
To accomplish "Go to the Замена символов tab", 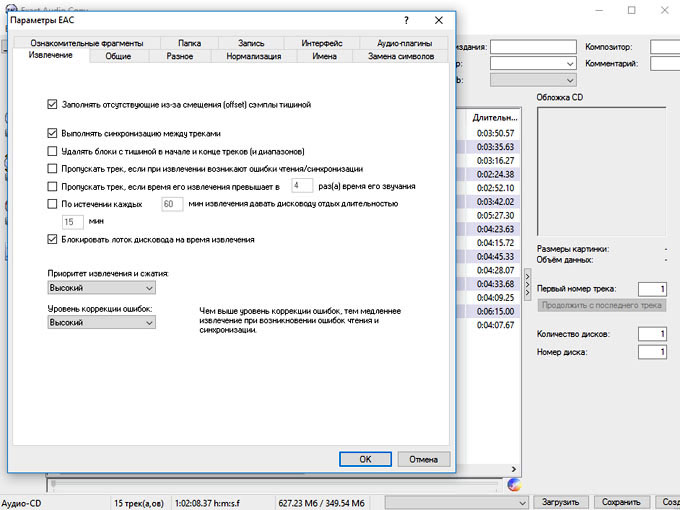I will tap(401, 57).
